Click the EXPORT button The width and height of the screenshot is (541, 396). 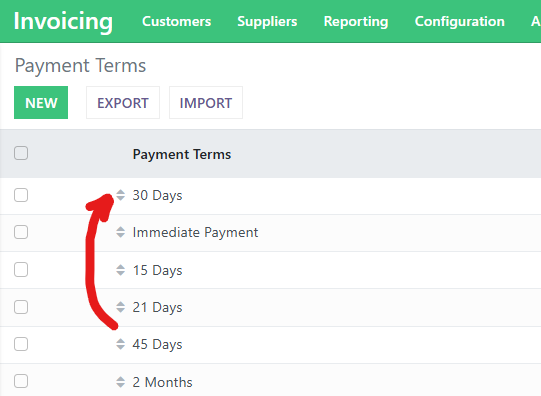[x=123, y=102]
